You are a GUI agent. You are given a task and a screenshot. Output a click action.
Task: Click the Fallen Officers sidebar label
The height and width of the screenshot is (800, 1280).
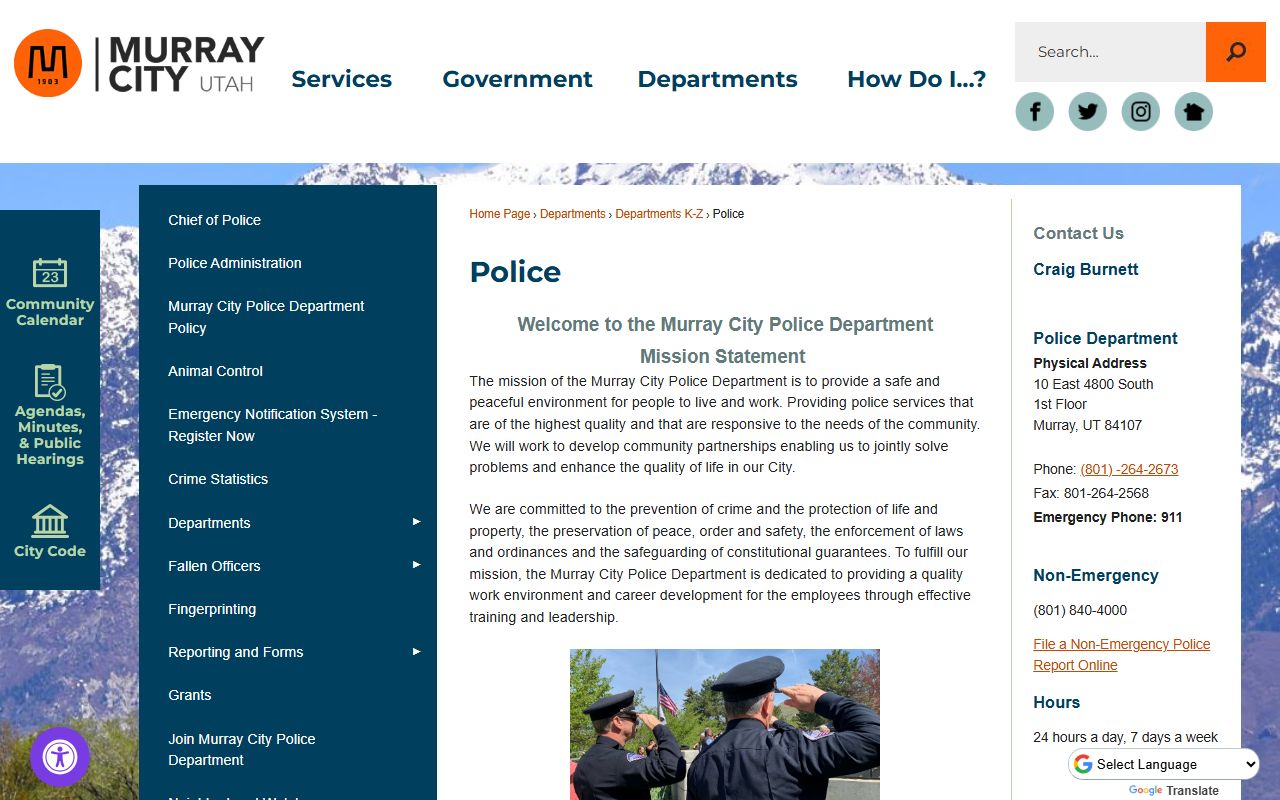click(x=214, y=566)
